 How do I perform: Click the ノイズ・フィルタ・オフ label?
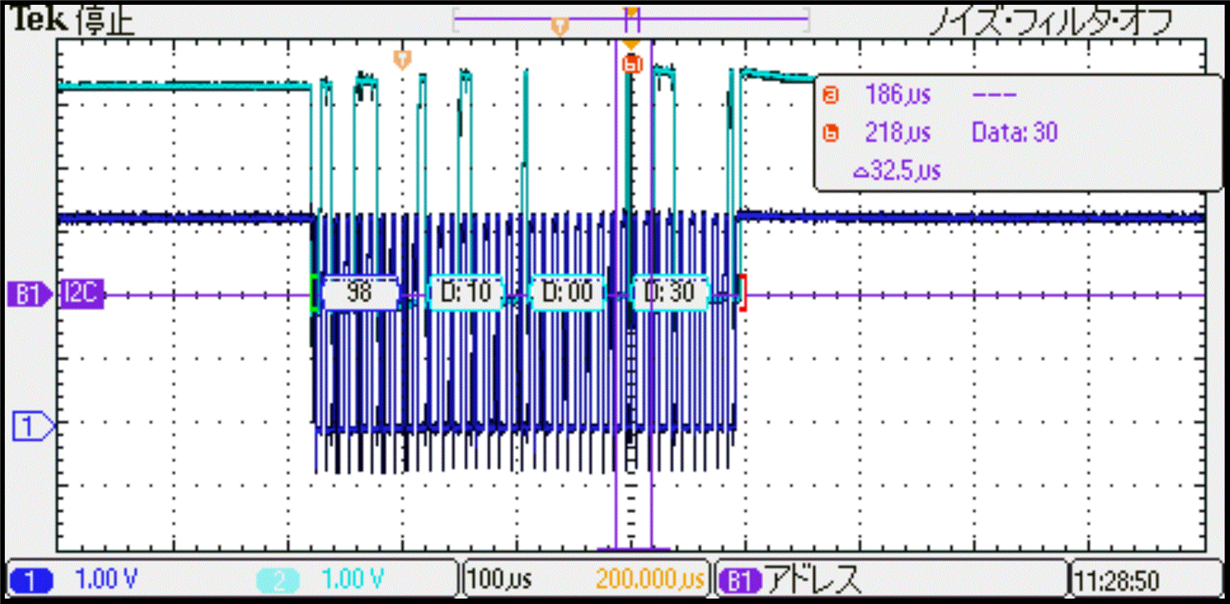[x=1050, y=22]
